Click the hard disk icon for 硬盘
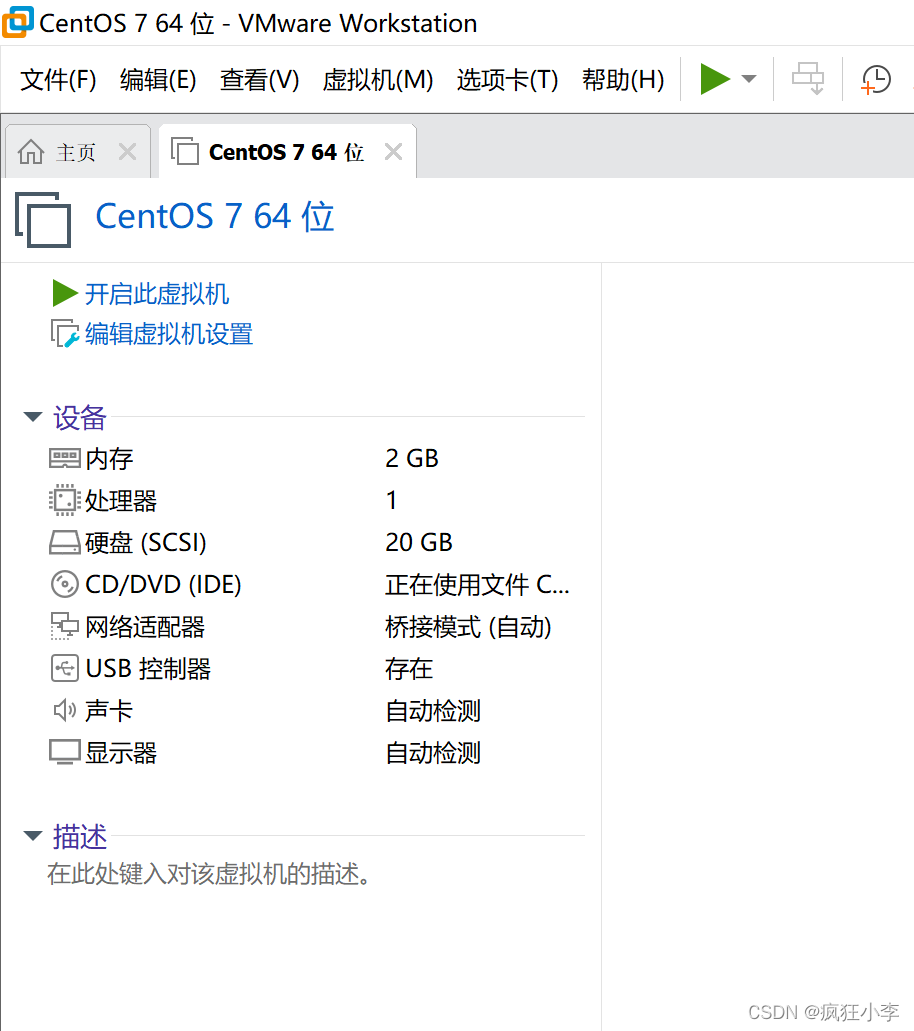The height and width of the screenshot is (1031, 914). coord(64,542)
